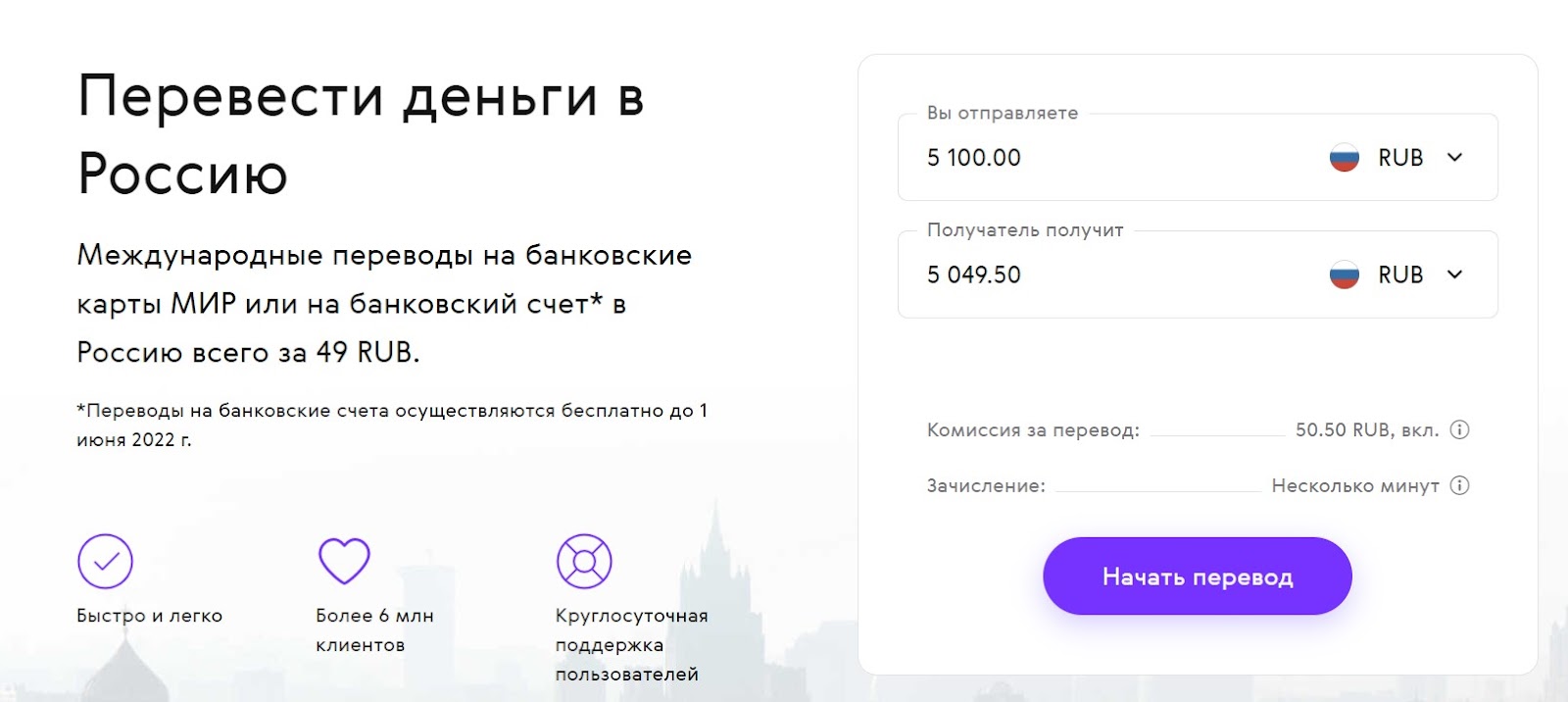
Task: Click the info icon beside Несколько минут
Action: pyautogui.click(x=1459, y=485)
